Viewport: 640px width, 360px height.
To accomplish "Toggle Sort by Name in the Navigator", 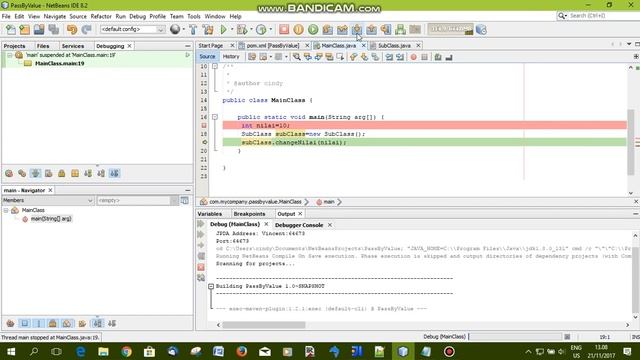I will point(98,324).
